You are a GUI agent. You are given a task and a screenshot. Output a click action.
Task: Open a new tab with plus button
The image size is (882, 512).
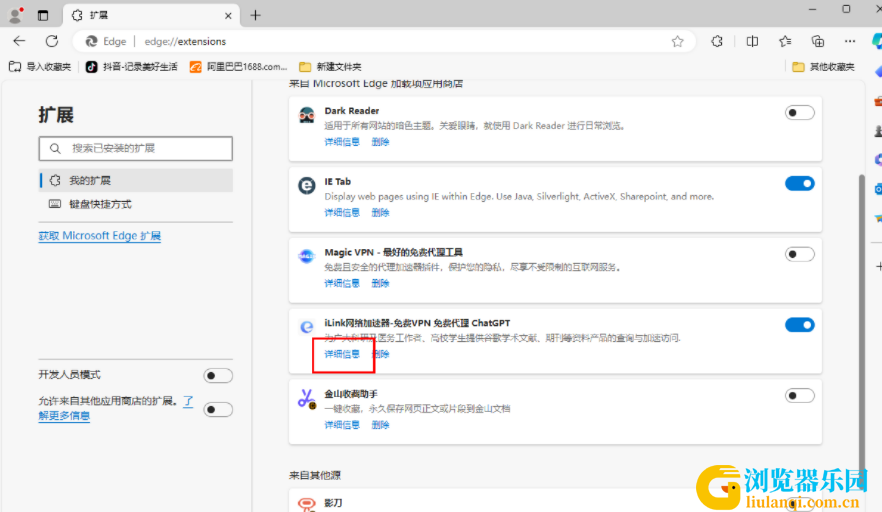(255, 15)
